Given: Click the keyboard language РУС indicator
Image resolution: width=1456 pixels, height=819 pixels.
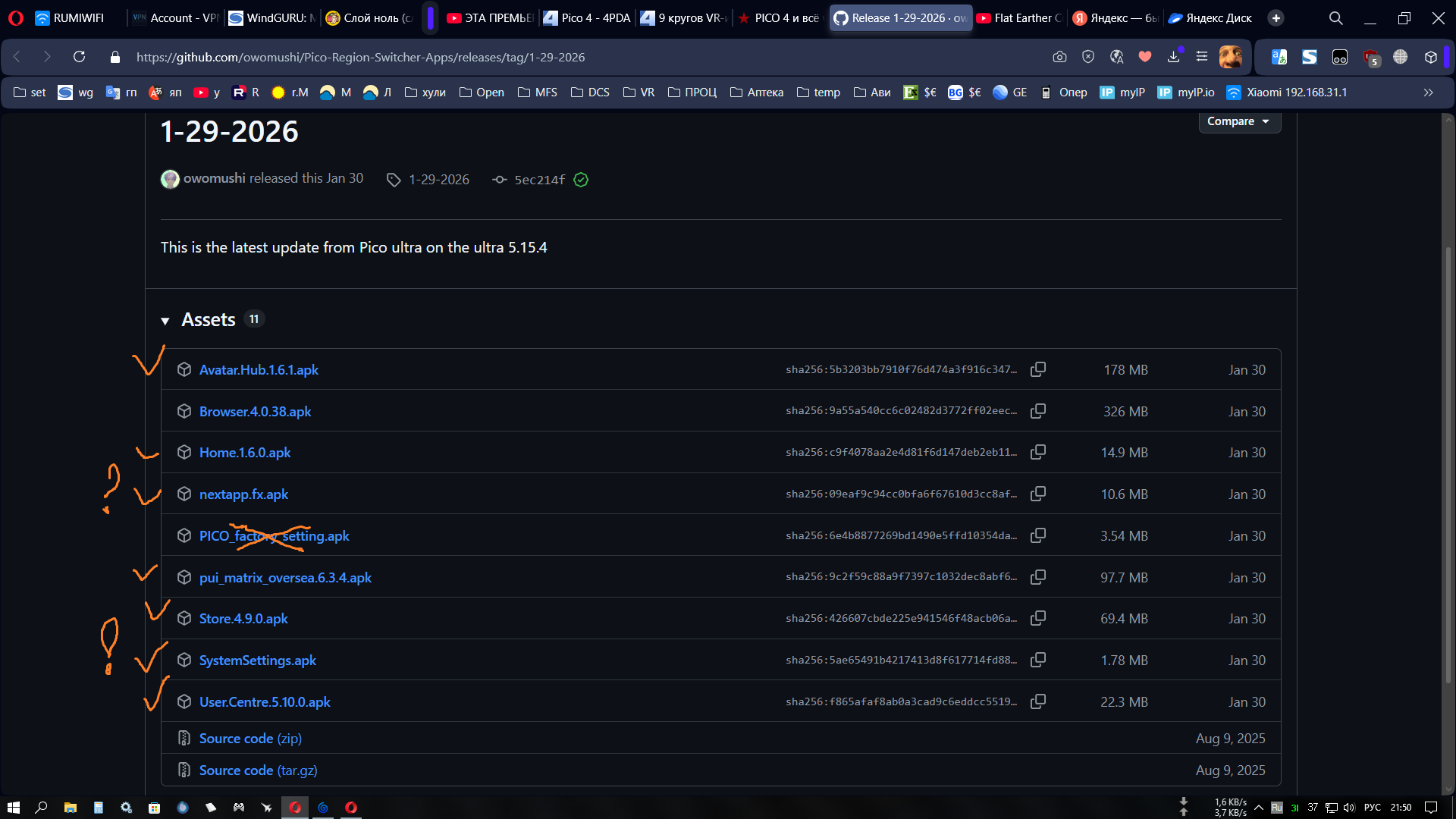Looking at the screenshot, I should [x=1372, y=808].
